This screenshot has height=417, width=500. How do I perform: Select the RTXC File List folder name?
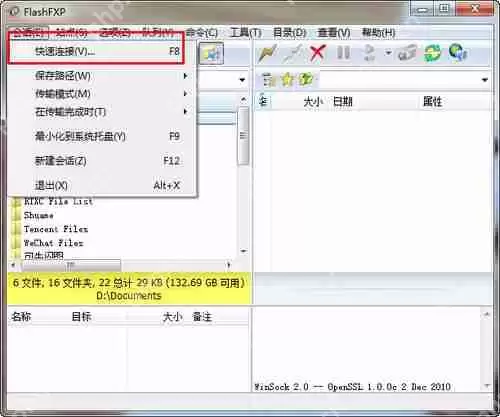(58, 202)
